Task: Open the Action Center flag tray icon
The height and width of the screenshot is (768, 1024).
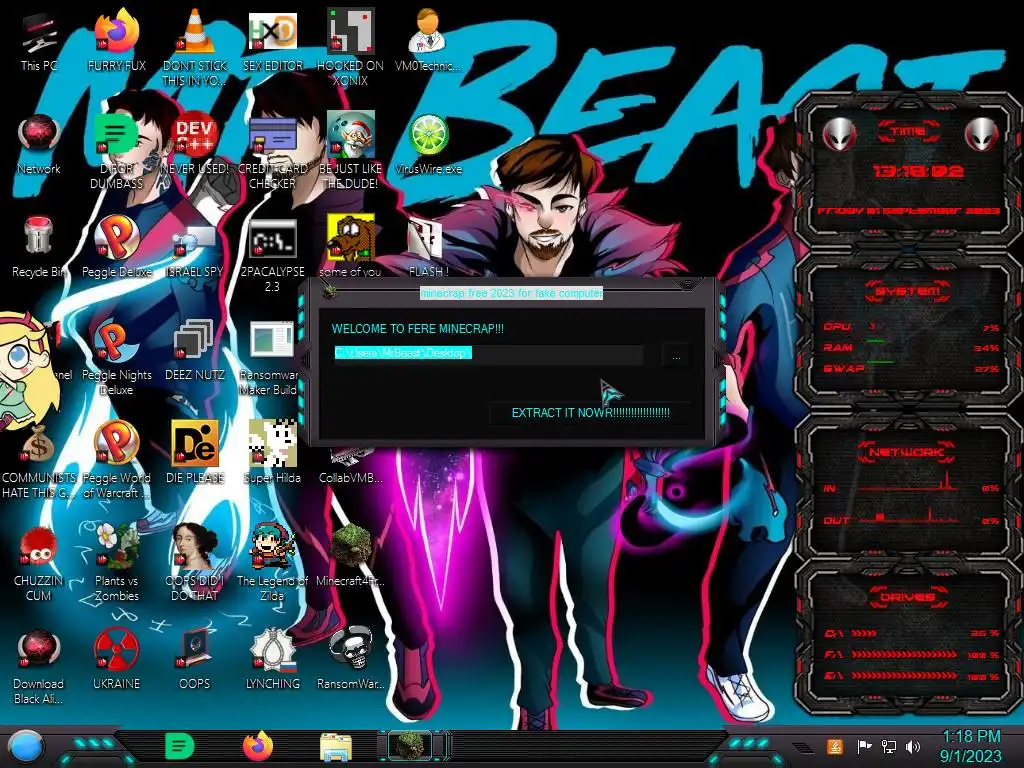Action: [864, 746]
